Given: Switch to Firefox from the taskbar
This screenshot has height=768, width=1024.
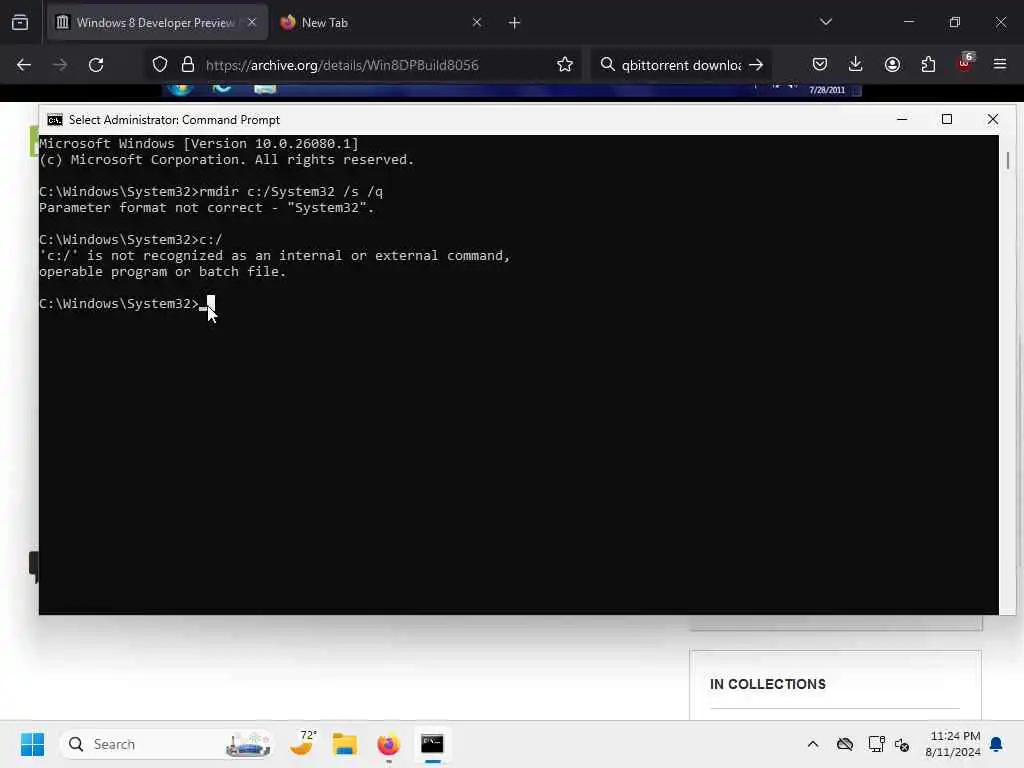Looking at the screenshot, I should coord(388,744).
